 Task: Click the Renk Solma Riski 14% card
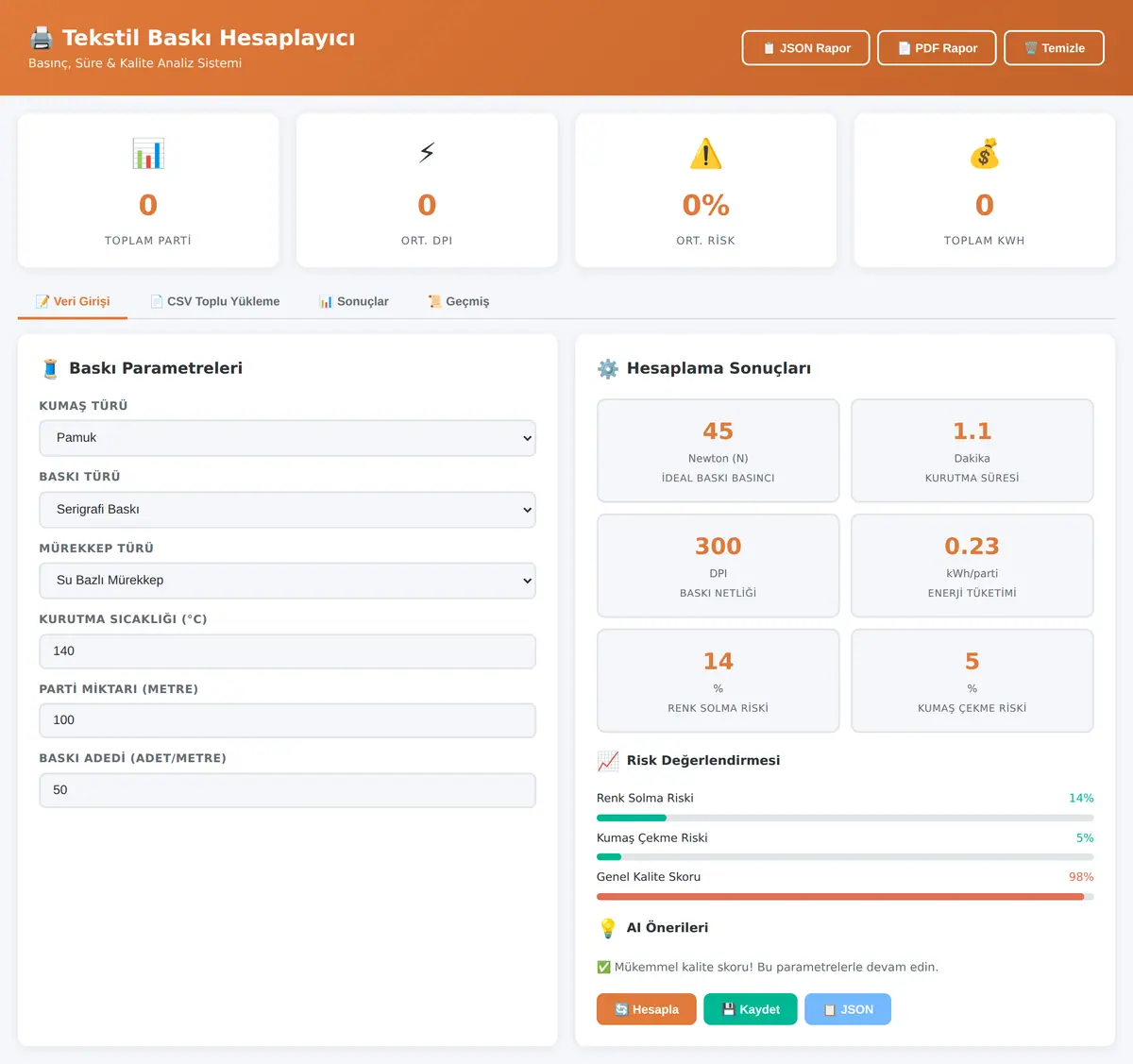click(x=718, y=681)
